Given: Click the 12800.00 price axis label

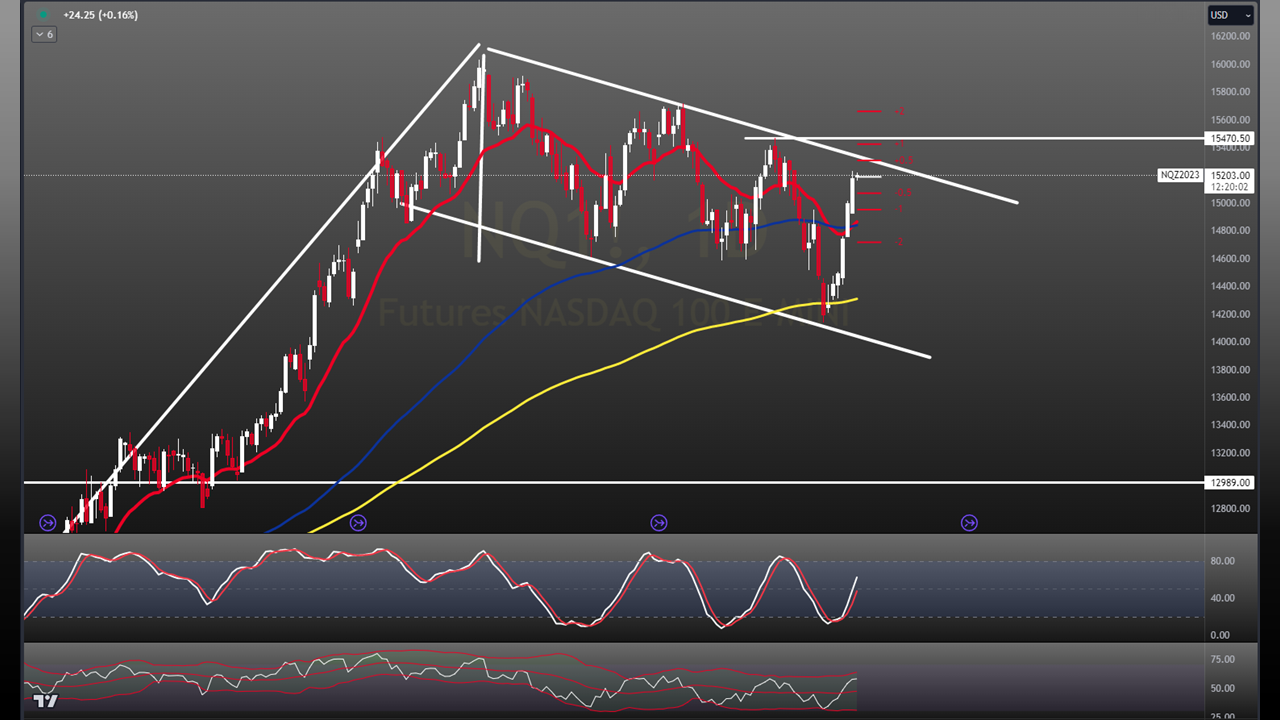Looking at the screenshot, I should (x=1231, y=508).
